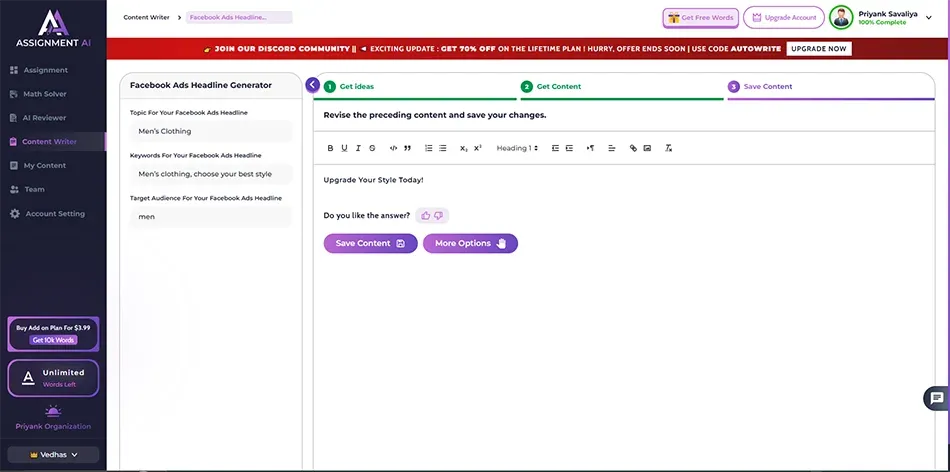Insert a link using the link icon
The image size is (950, 472).
[x=633, y=148]
